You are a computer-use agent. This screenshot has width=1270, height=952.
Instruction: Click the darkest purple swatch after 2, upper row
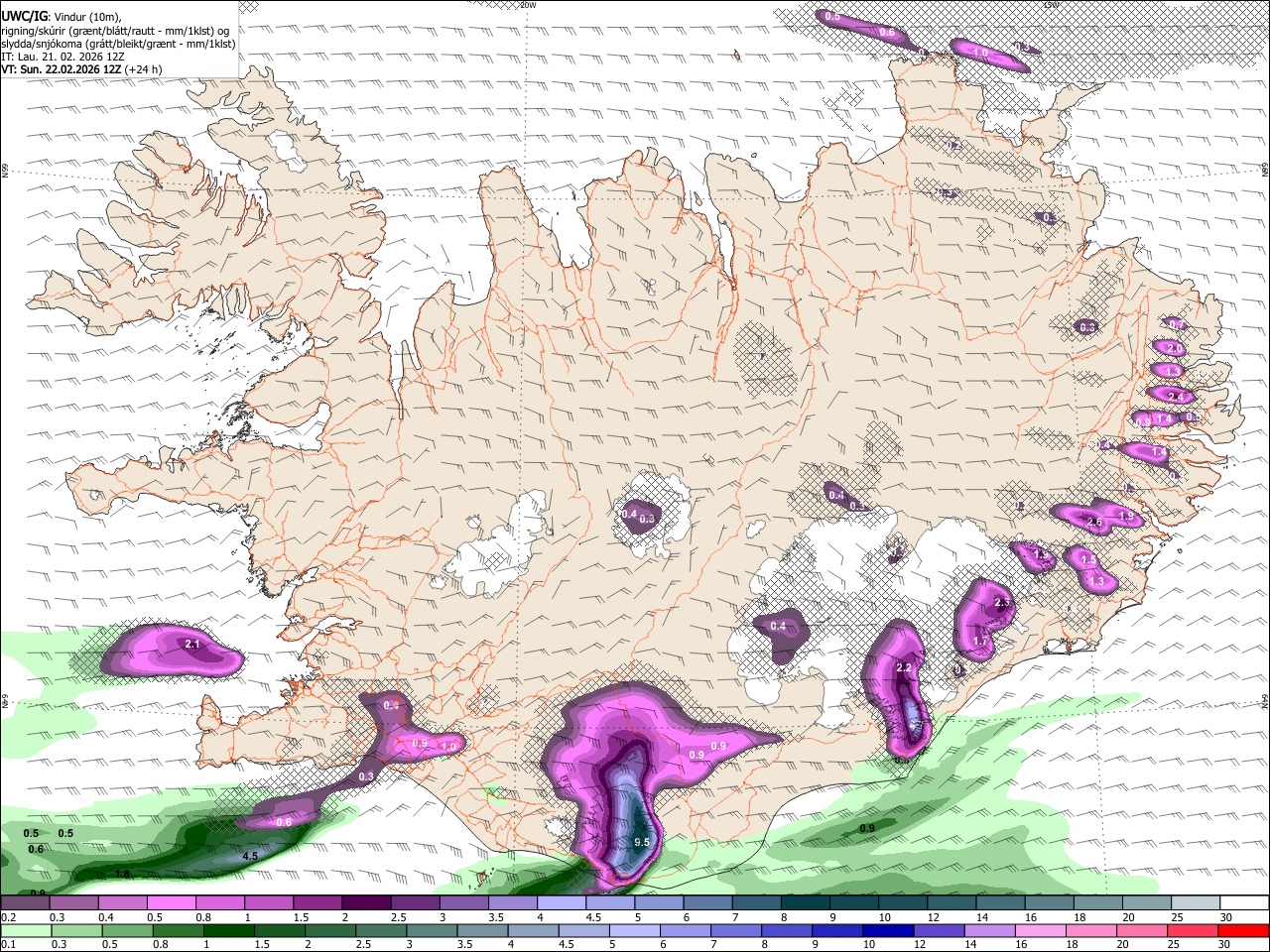365,903
